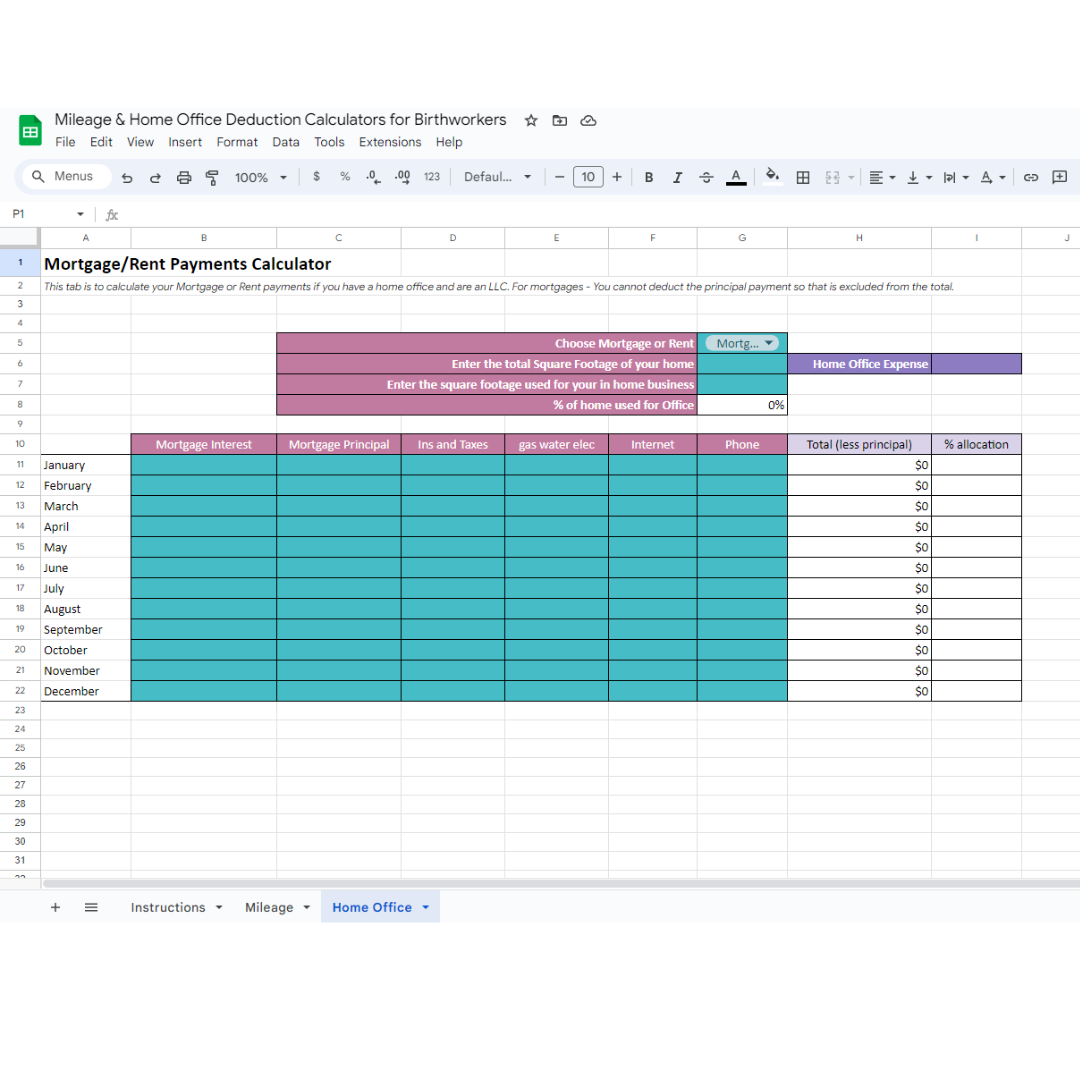Open text rotation options
Viewport: 1080px width, 1080px height.
coord(993,178)
